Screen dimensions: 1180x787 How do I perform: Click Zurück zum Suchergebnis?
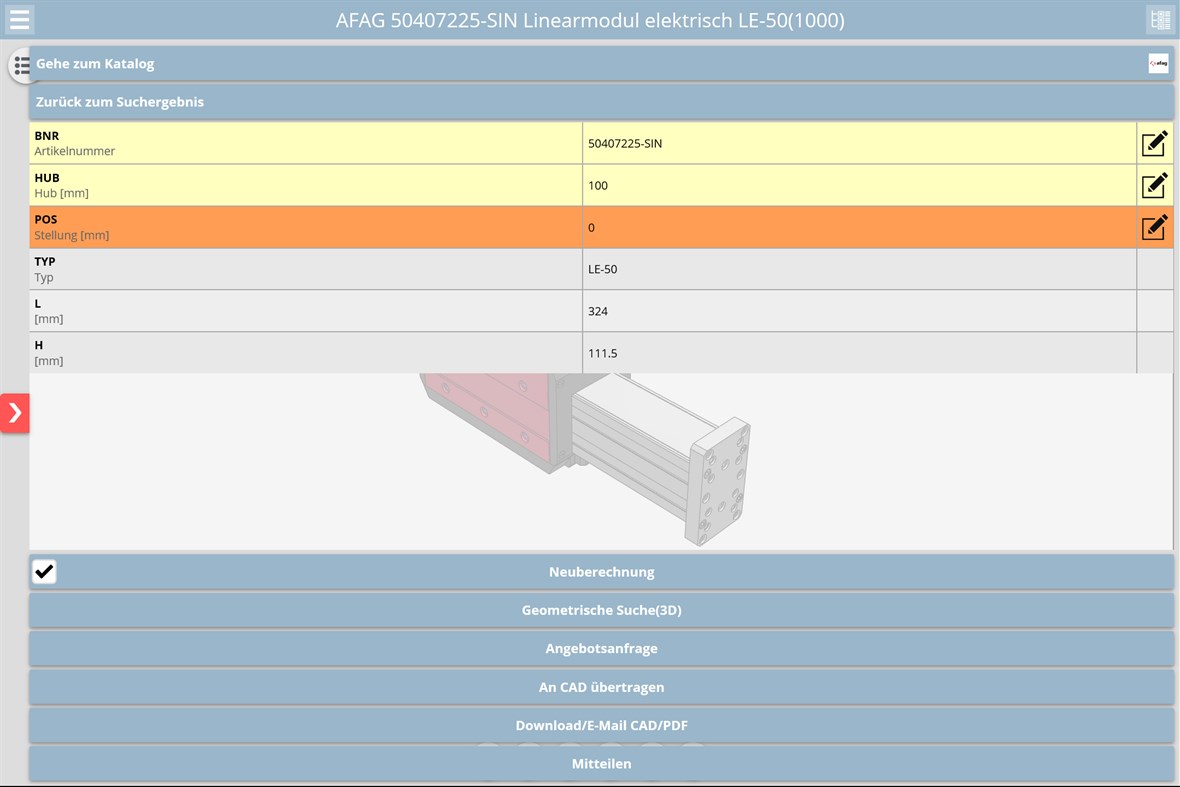click(601, 102)
